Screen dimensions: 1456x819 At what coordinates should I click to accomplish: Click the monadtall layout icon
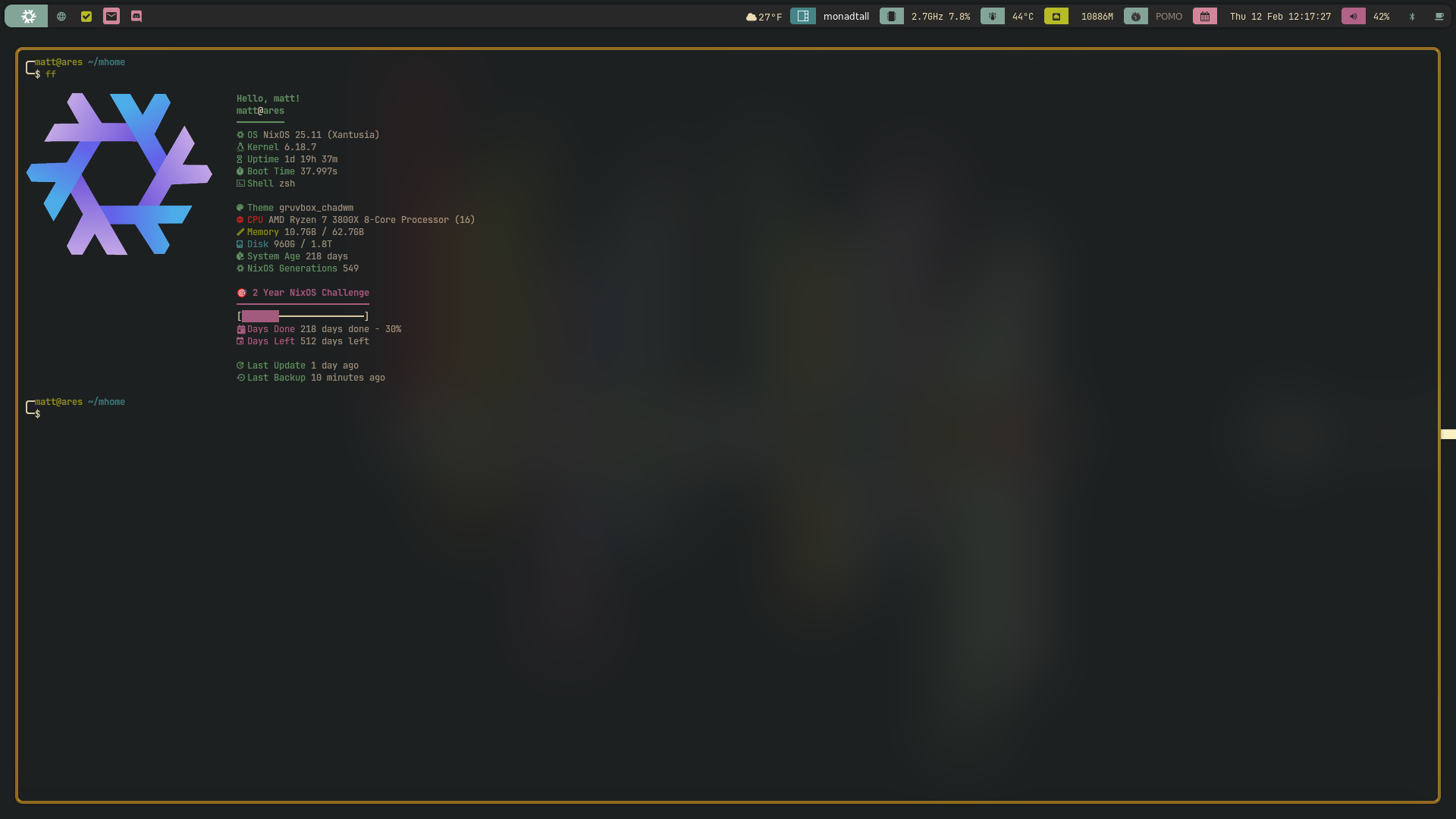pyautogui.click(x=802, y=16)
